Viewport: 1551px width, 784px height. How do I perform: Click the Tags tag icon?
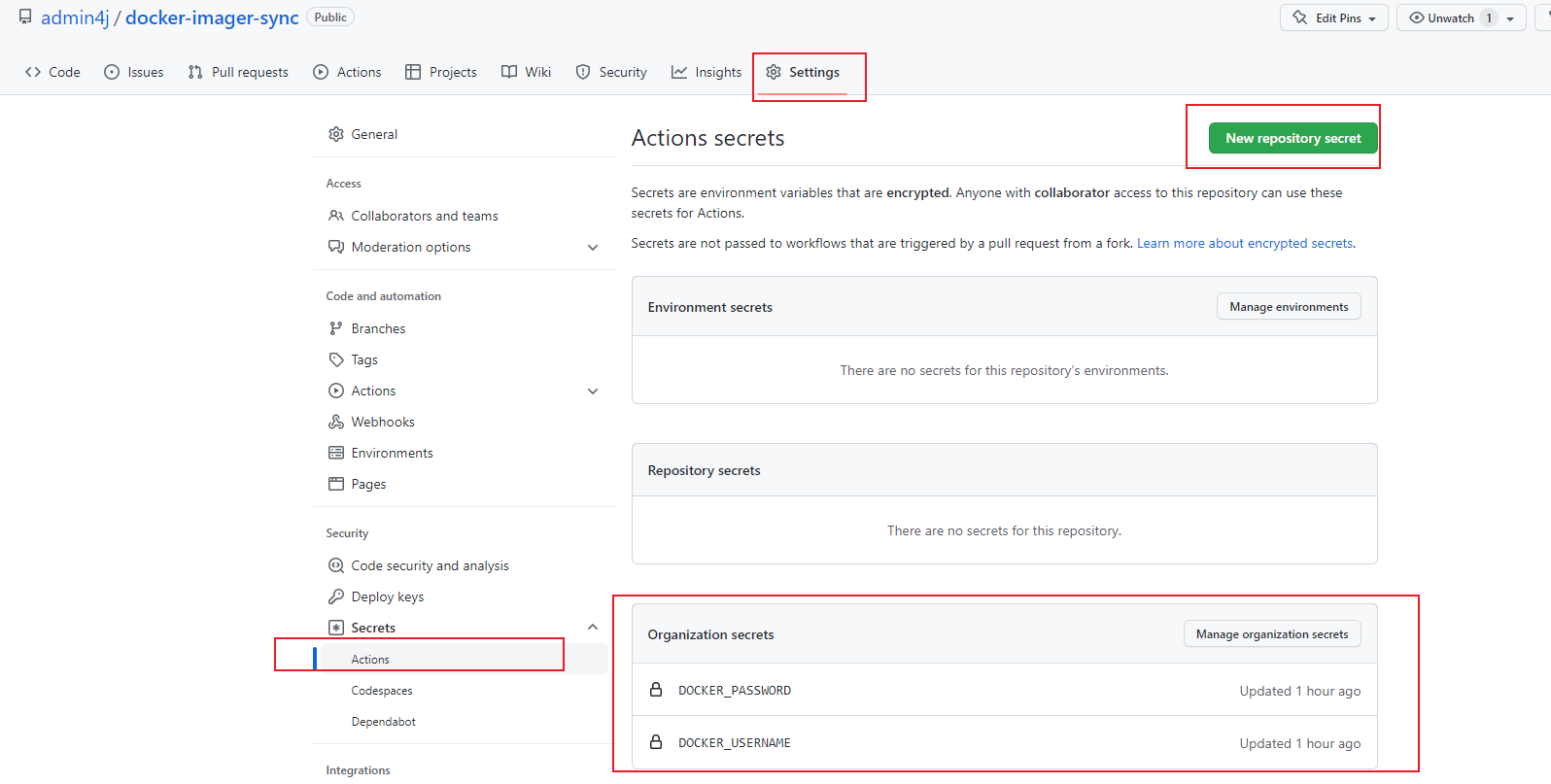[x=336, y=359]
